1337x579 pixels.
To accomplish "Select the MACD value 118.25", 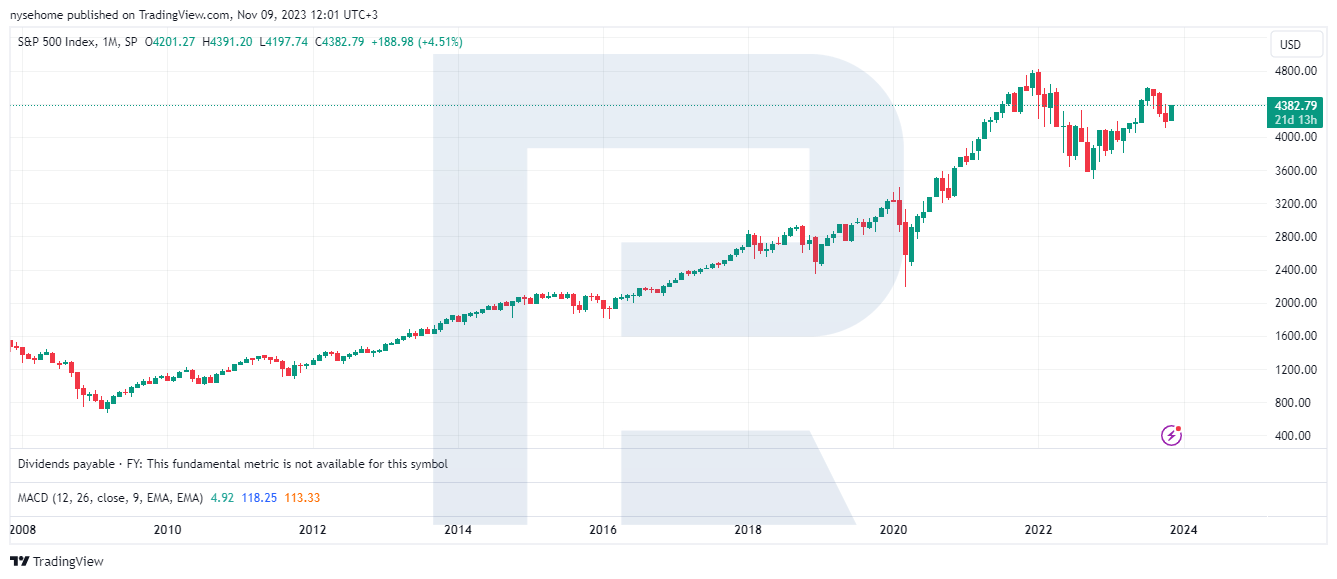I will [x=259, y=497].
